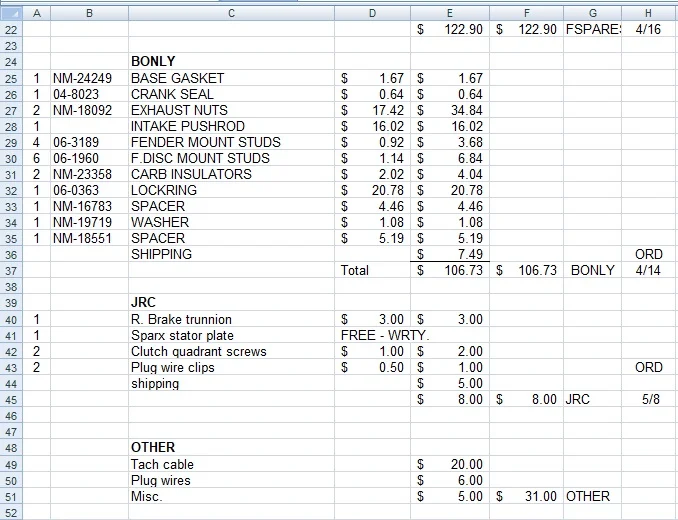The height and width of the screenshot is (520, 678).
Task: Click the Total label cell
Action: (x=355, y=270)
